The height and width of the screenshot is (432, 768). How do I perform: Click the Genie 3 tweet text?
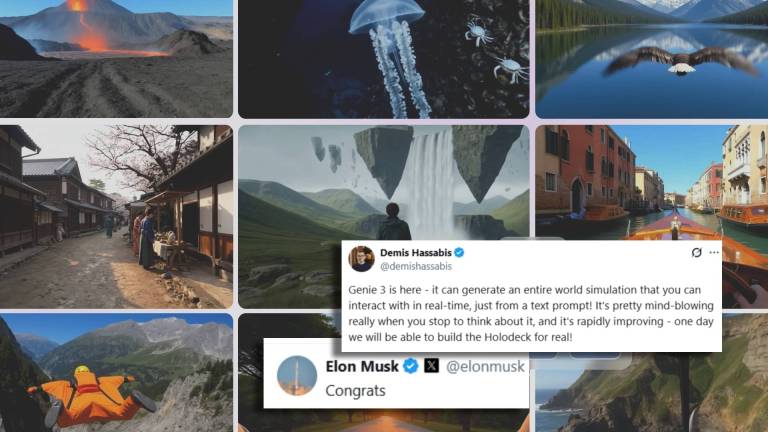tap(531, 313)
